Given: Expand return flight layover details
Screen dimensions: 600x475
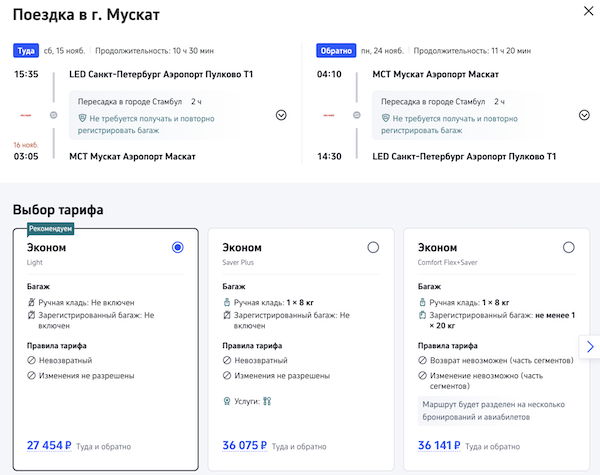Looking at the screenshot, I should pos(584,115).
